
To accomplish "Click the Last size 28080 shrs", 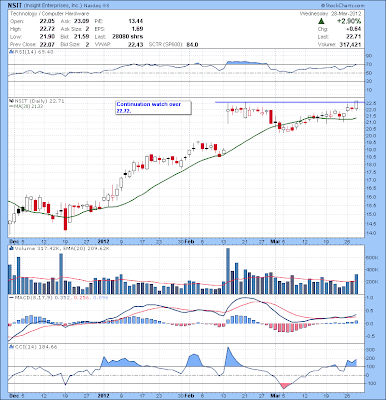I will click(128, 37).
